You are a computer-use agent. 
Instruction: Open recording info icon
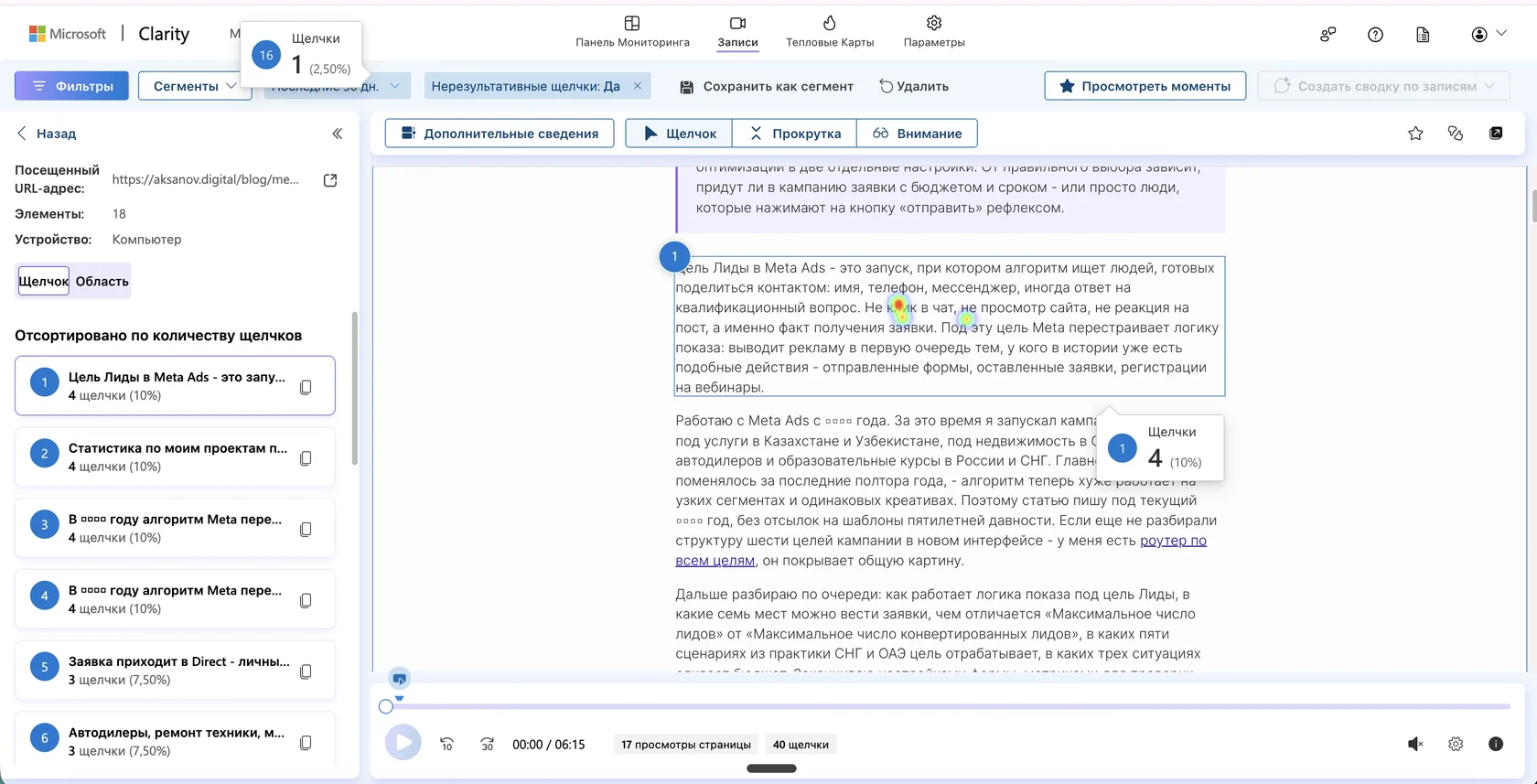[x=1496, y=744]
